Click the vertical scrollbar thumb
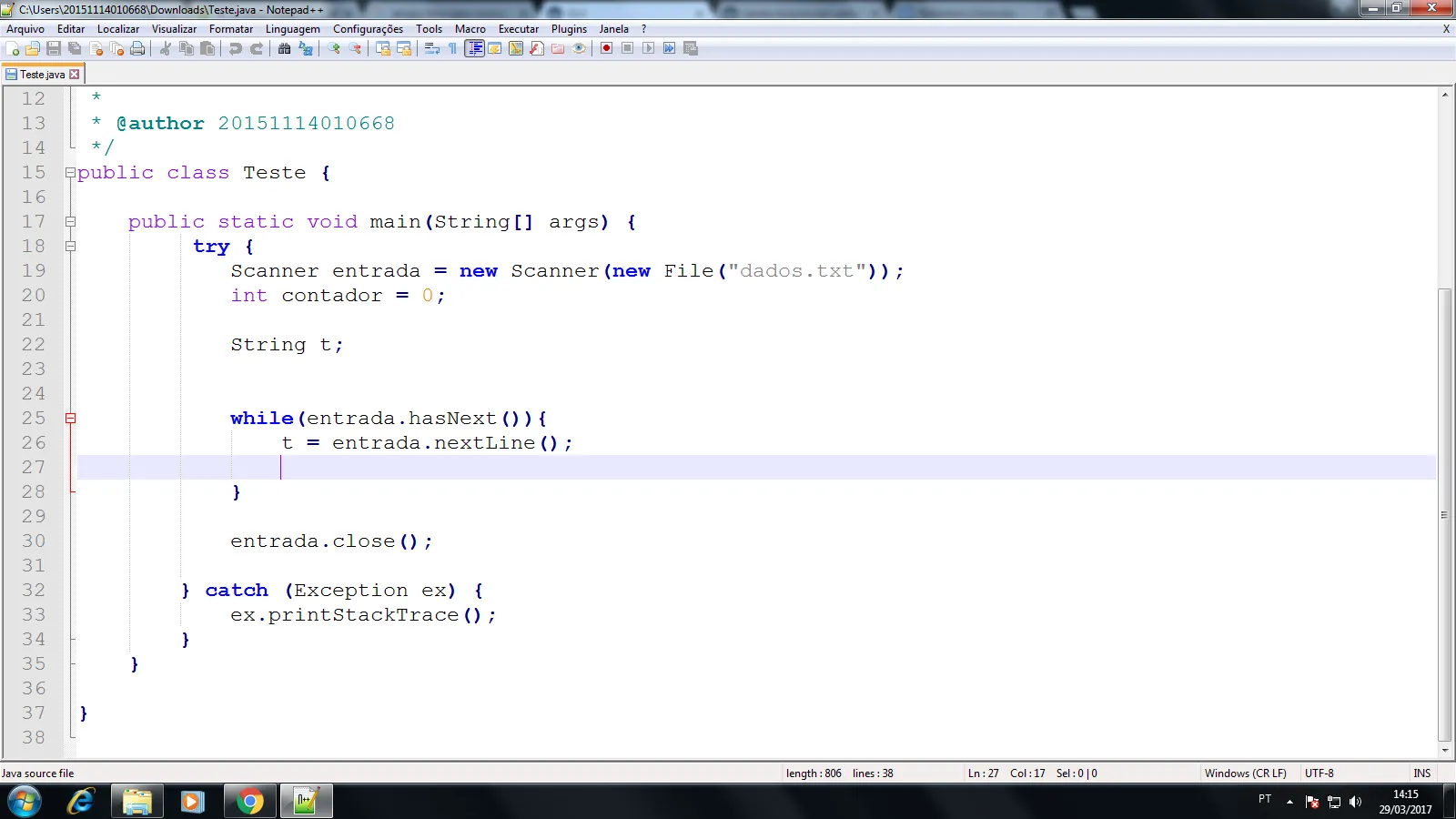 click(1445, 514)
